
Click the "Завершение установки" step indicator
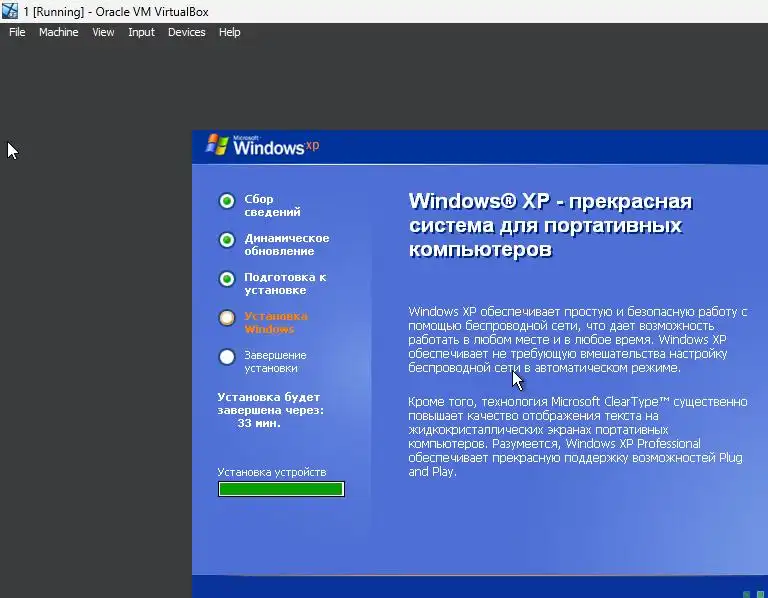coord(227,357)
